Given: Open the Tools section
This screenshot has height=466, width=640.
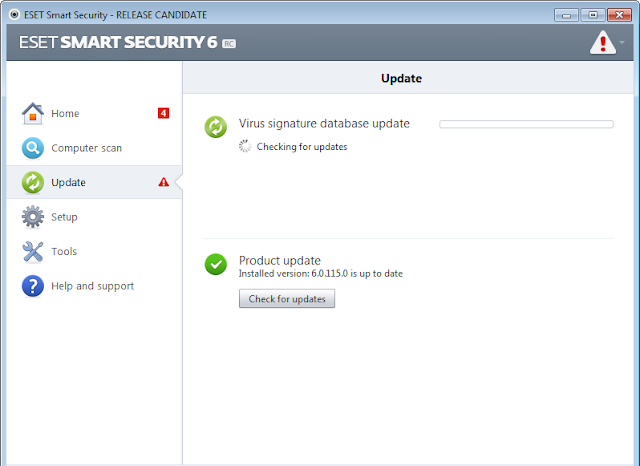Looking at the screenshot, I should (95, 251).
